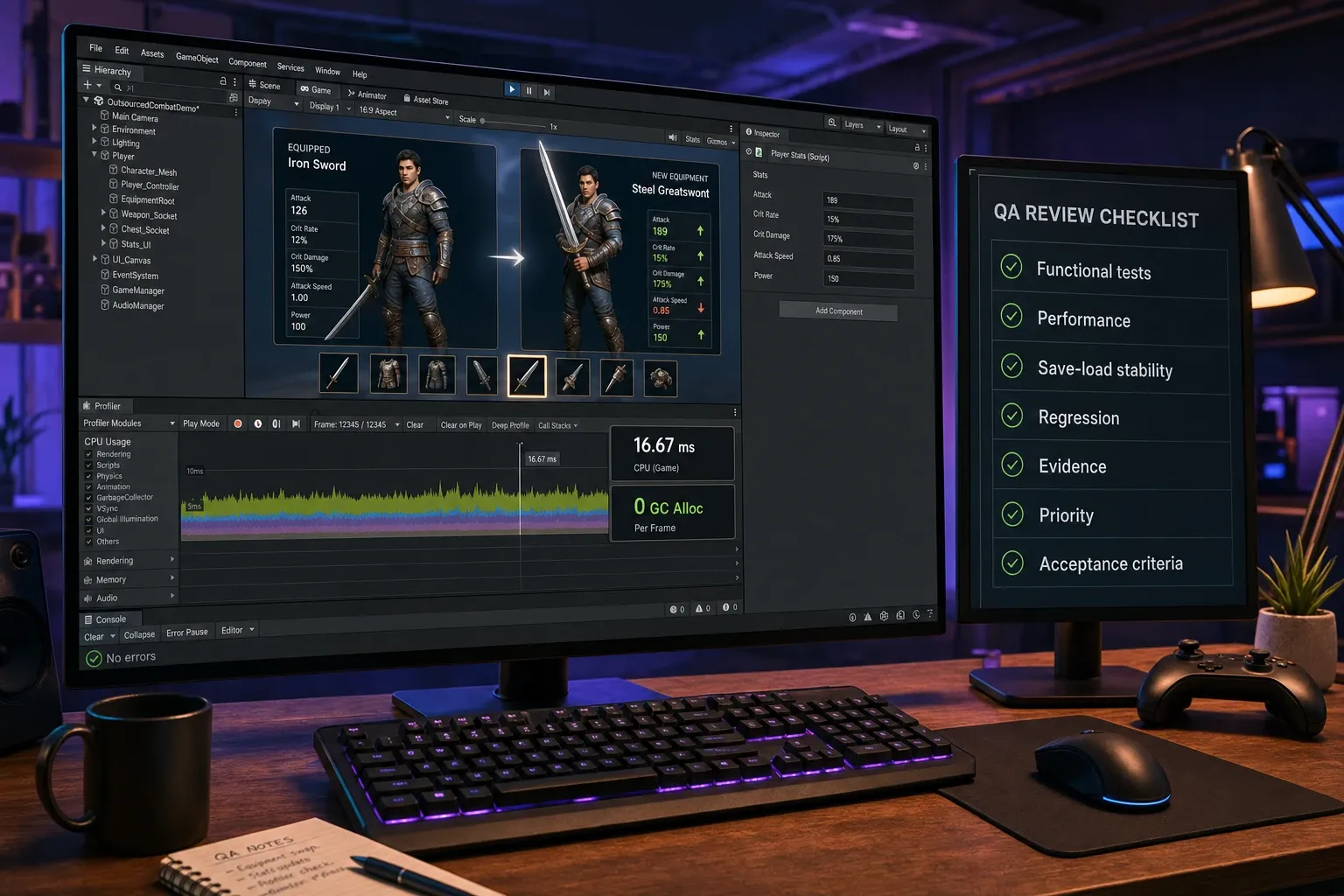Screen dimensions: 1344x896
Task: Switch to the Scene tab
Action: click(x=264, y=85)
